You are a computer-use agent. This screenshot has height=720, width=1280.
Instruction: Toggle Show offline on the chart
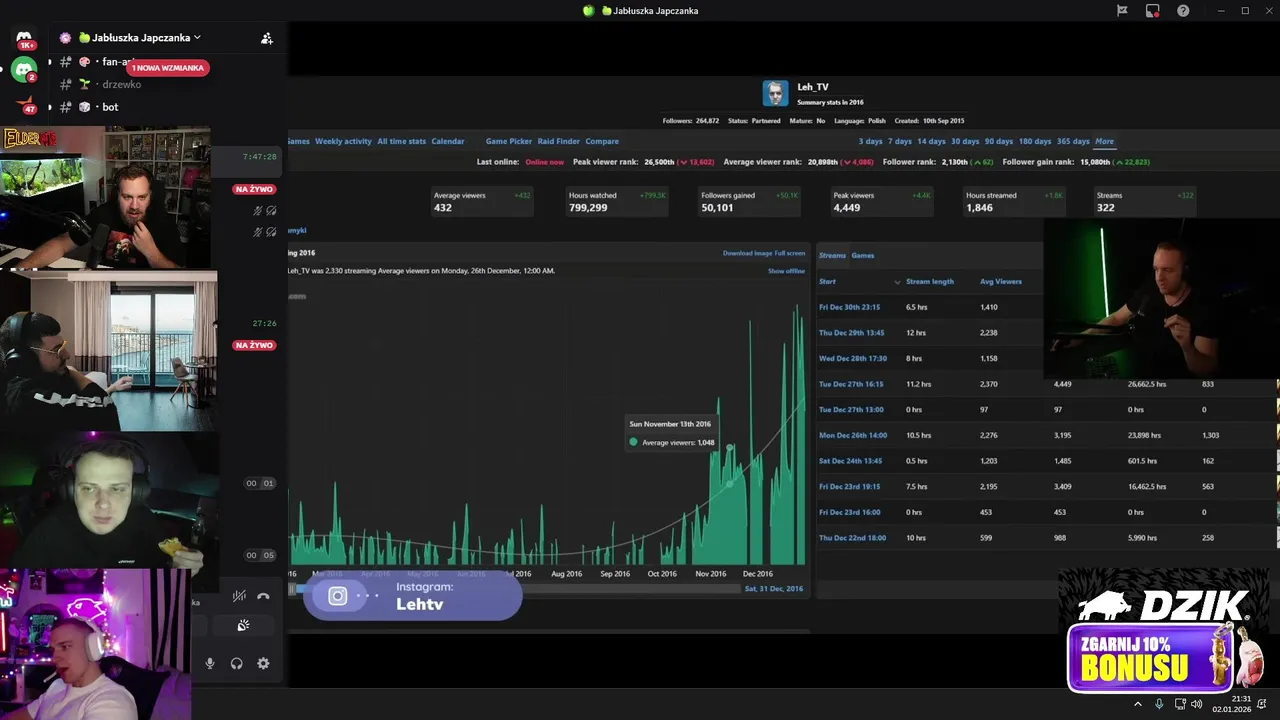pos(786,271)
